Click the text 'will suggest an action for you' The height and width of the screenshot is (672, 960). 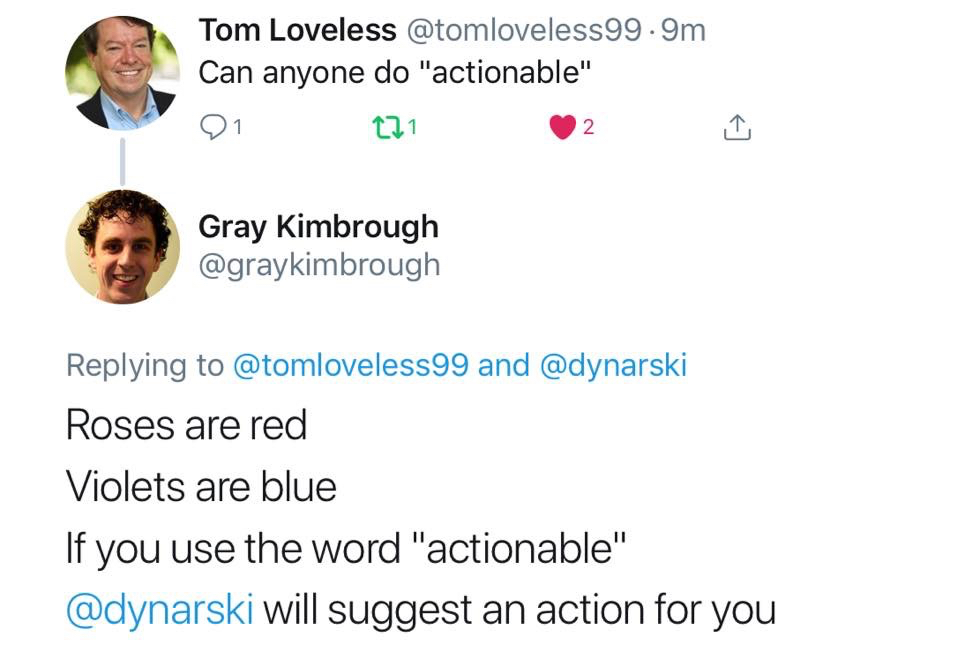[519, 609]
